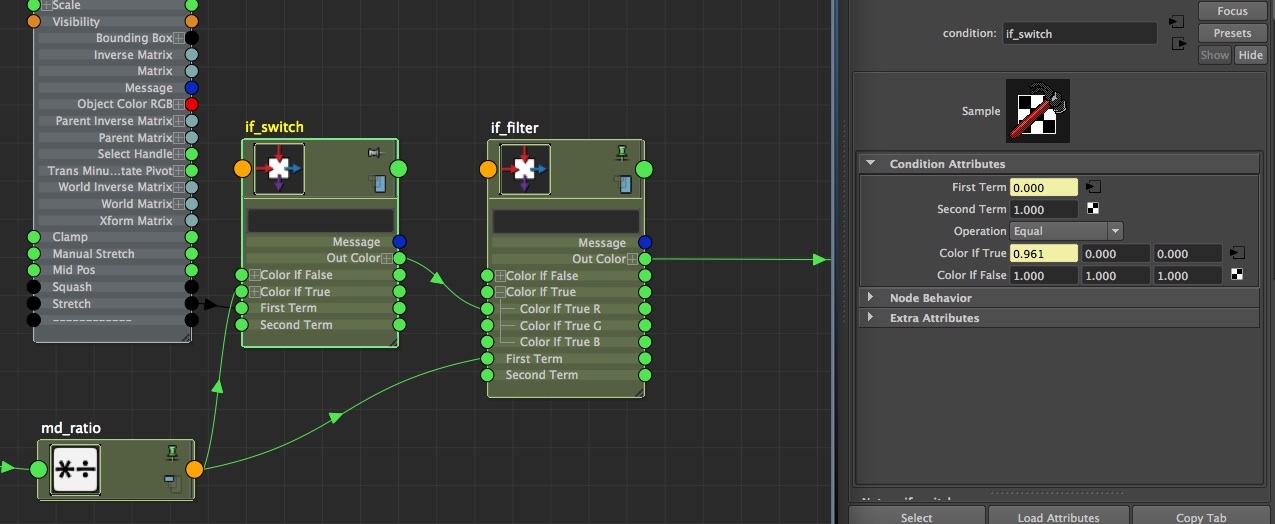Collapse Color If True on if_filter node
This screenshot has height=524, width=1275.
point(500,292)
